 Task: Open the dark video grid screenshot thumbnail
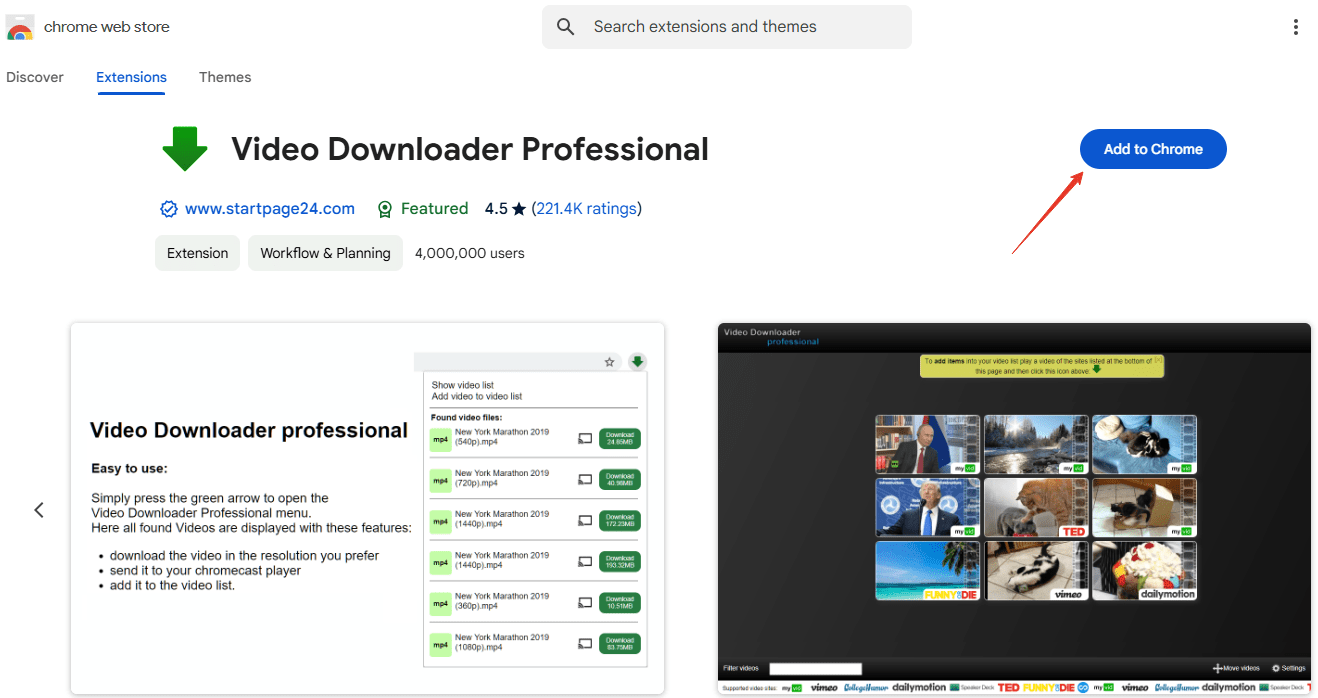click(x=1014, y=508)
